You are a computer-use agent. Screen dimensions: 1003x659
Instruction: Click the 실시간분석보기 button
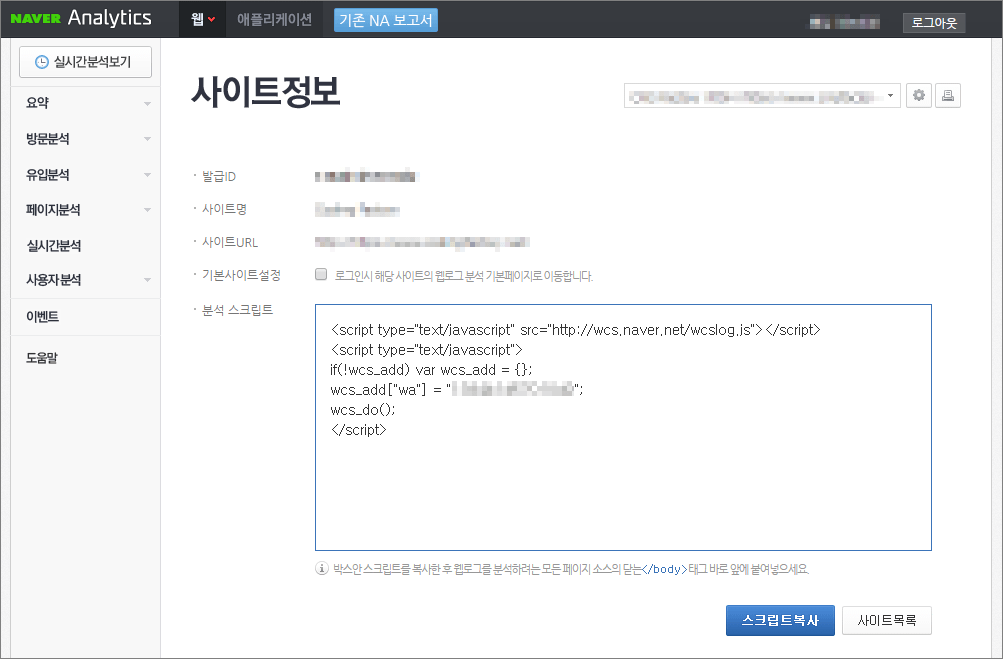[x=85, y=62]
